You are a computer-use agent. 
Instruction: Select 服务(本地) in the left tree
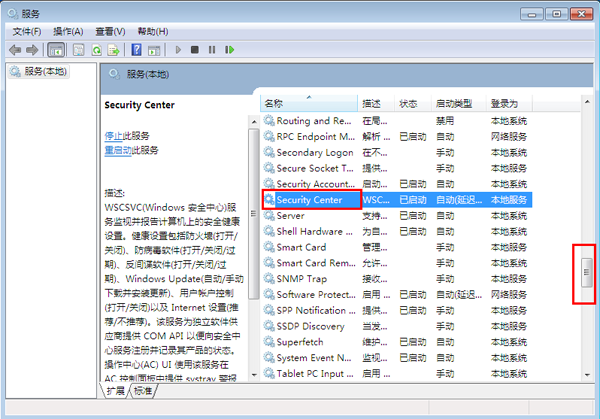46,72
